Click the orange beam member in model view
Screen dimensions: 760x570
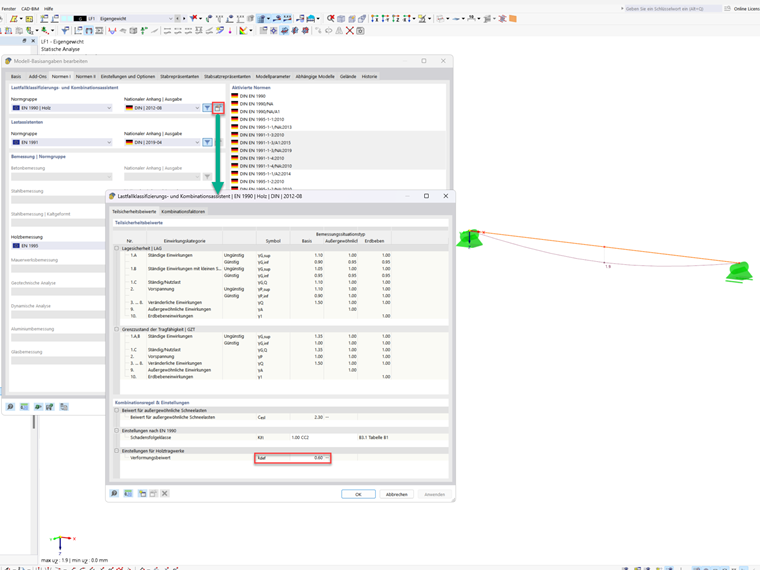click(x=604, y=247)
